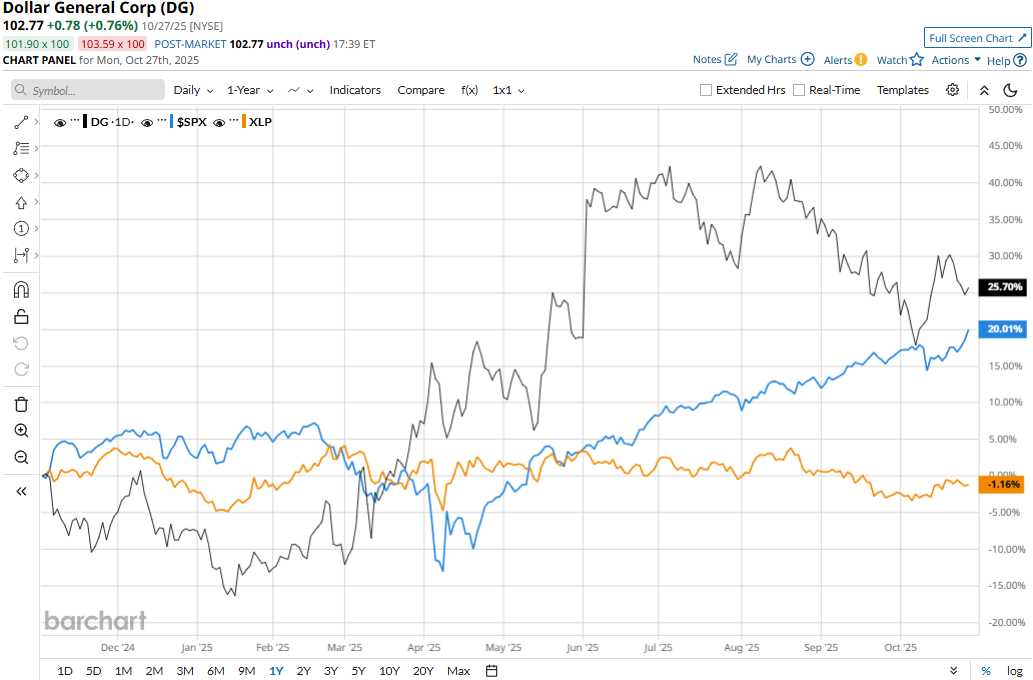Select the 9M time range
Image resolution: width=1033 pixels, height=680 pixels.
(x=246, y=671)
